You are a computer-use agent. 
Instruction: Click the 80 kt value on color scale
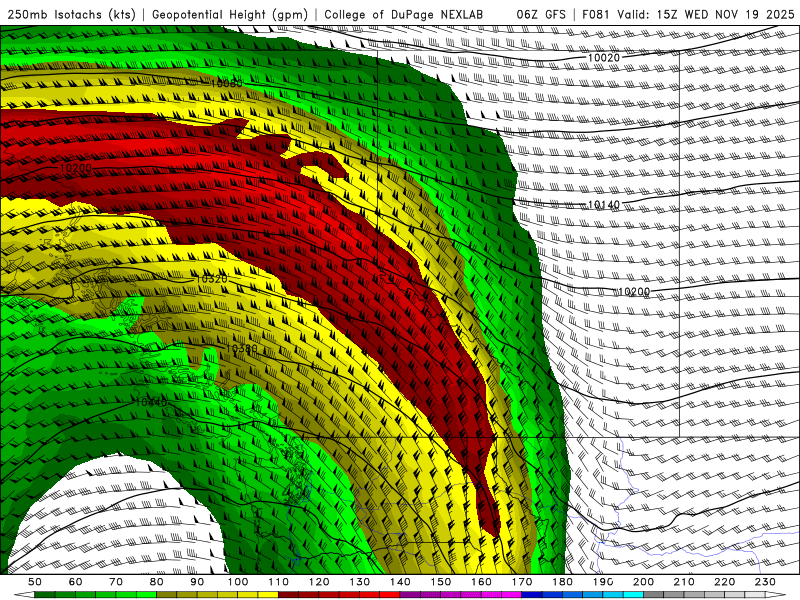tap(157, 582)
